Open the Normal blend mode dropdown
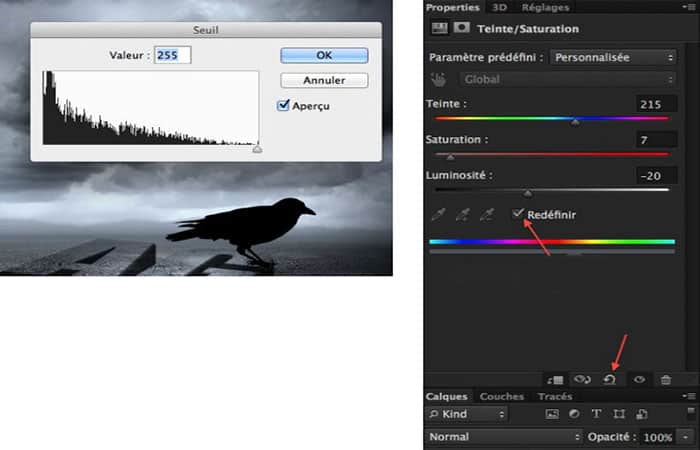The width and height of the screenshot is (700, 450). pyautogui.click(x=504, y=437)
